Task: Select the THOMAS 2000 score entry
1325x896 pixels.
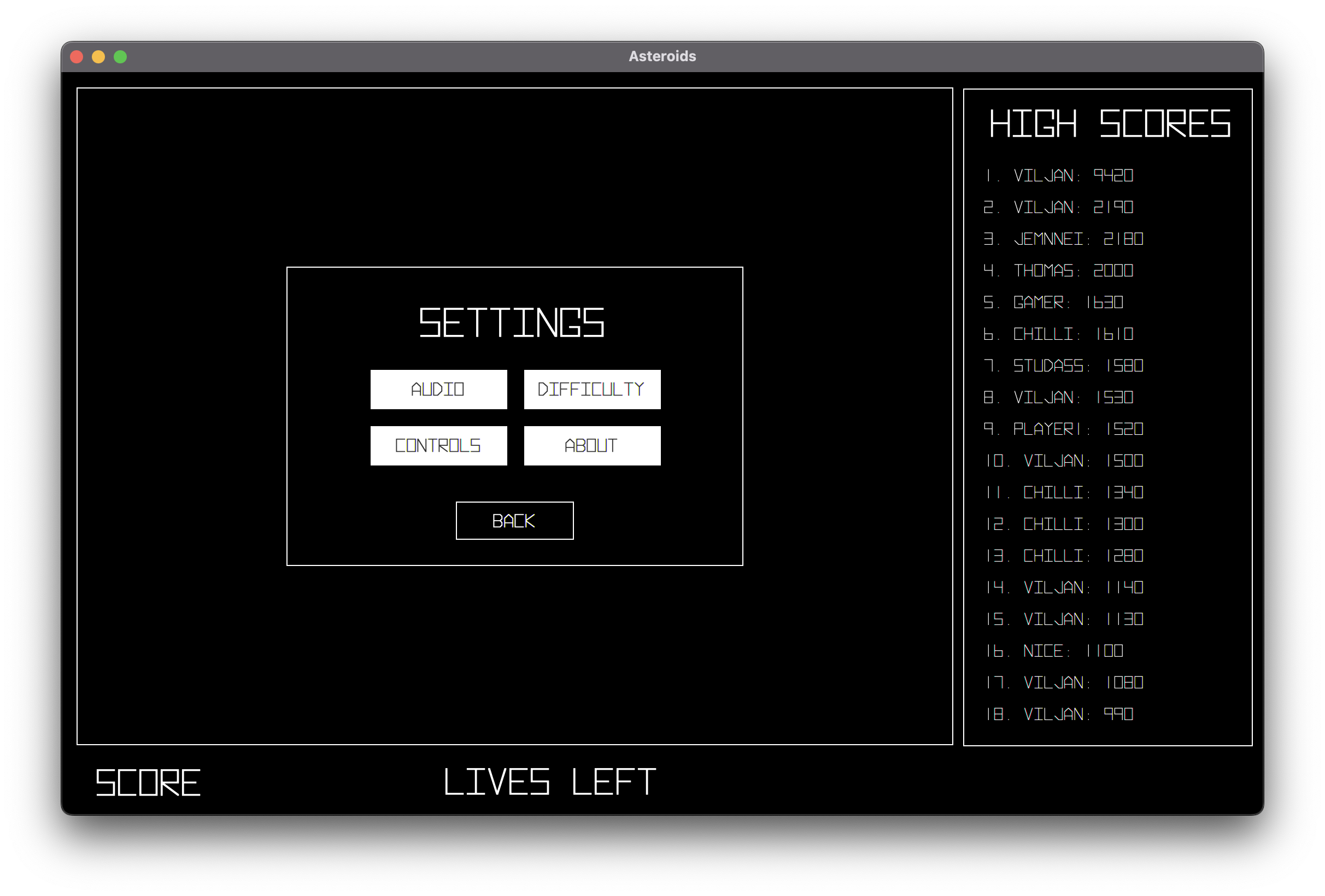Action: pos(1059,271)
